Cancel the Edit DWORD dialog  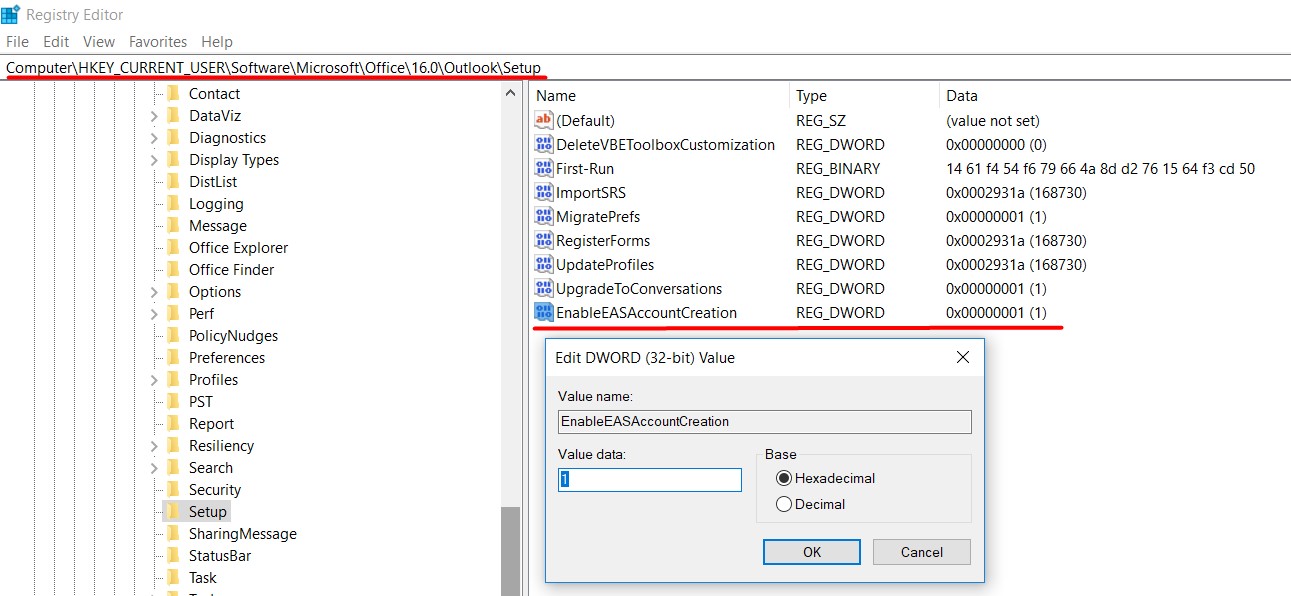coord(922,552)
